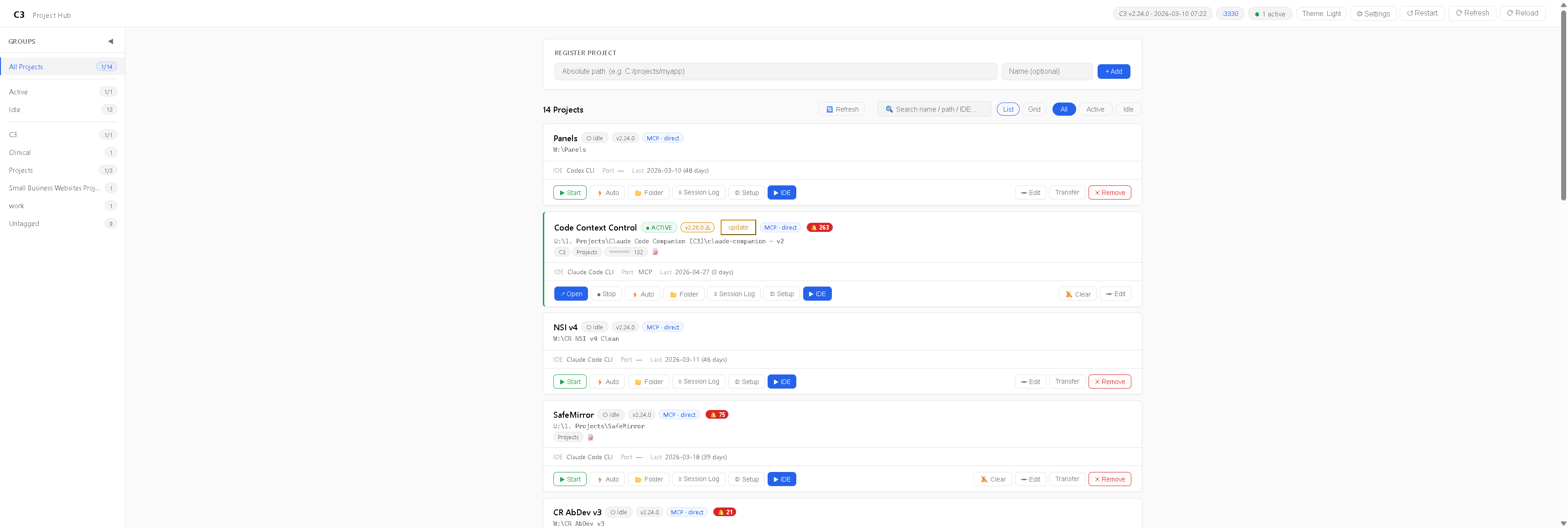
Task: Click Refresh button beside 14 Projects
Action: click(842, 109)
